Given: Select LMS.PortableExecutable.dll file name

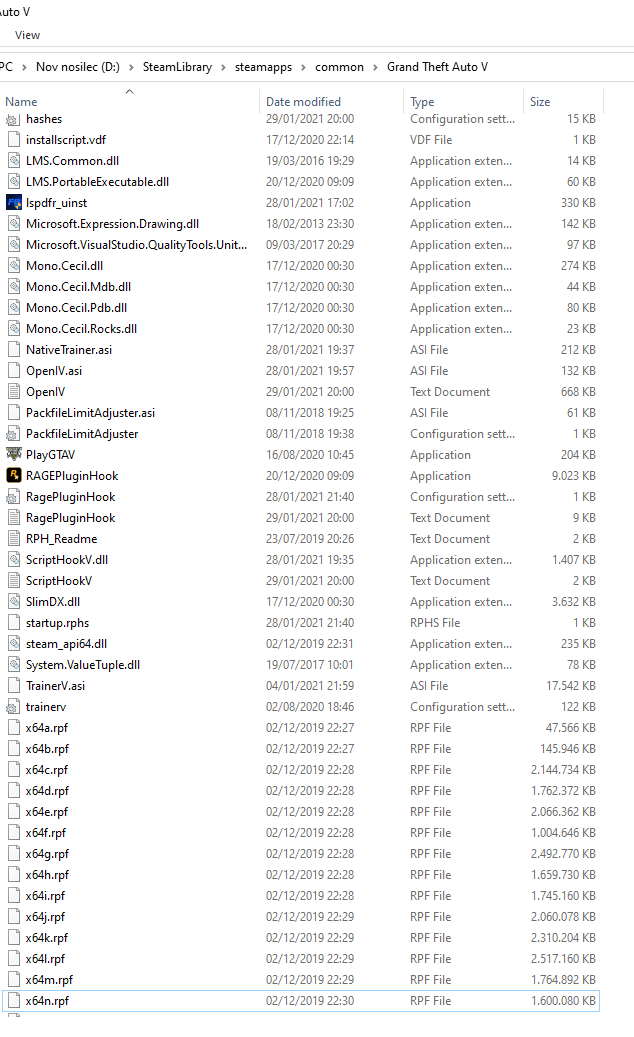Looking at the screenshot, I should 97,182.
